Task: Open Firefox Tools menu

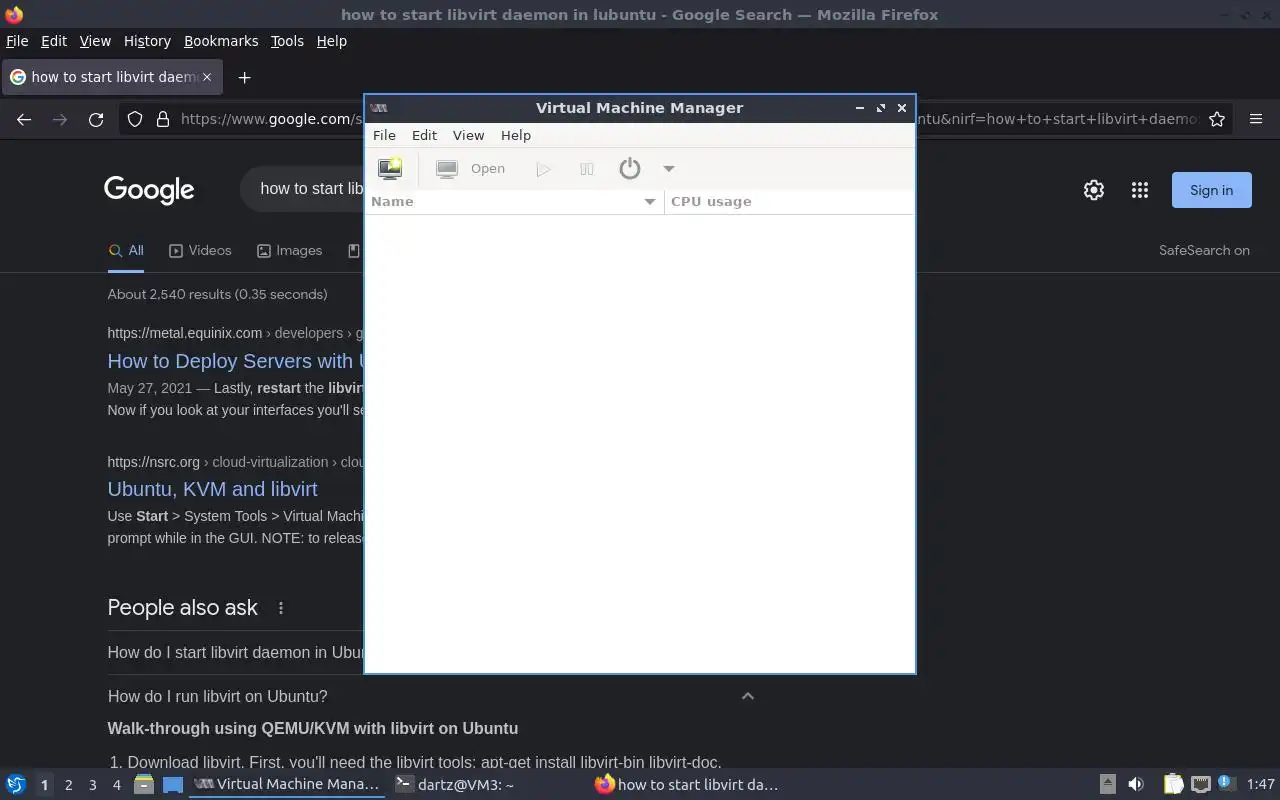Action: (287, 41)
